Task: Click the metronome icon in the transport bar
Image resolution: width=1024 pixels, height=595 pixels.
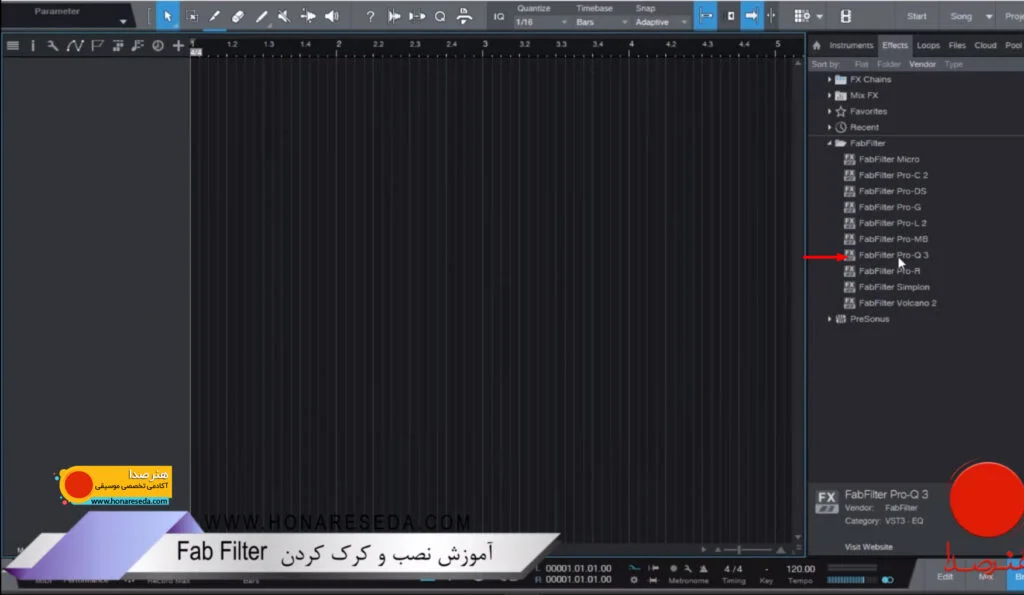Action: 703,569
